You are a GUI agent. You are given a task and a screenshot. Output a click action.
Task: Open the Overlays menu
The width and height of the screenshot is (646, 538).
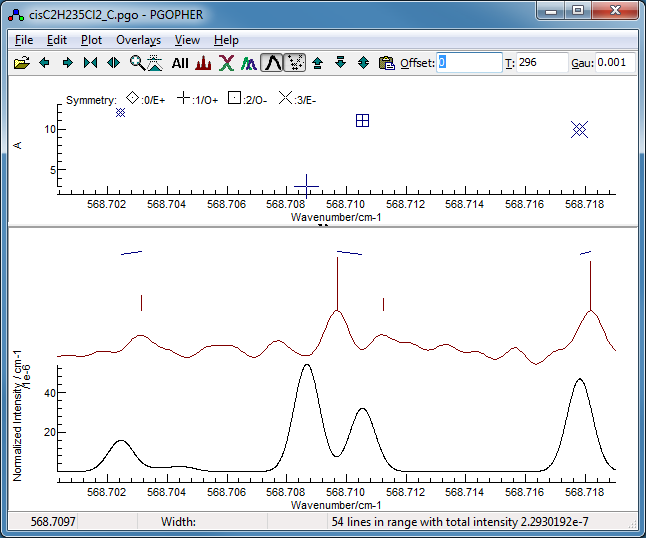click(x=138, y=40)
